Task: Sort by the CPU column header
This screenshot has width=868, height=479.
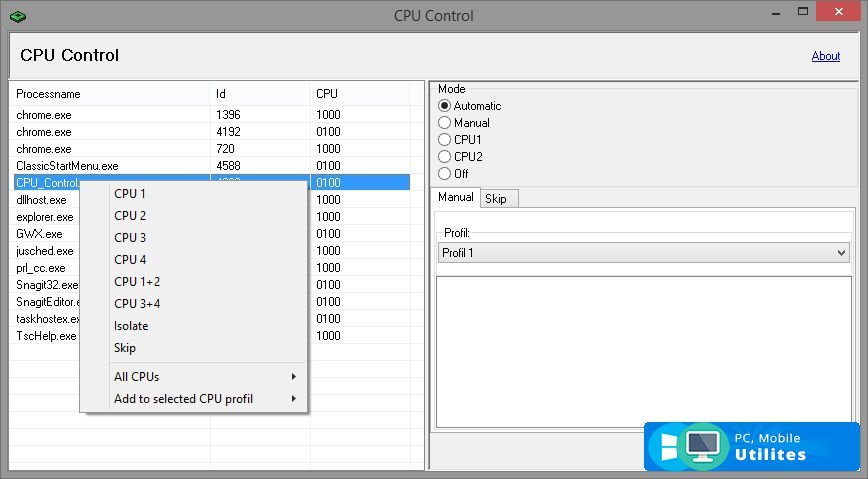Action: [x=359, y=94]
